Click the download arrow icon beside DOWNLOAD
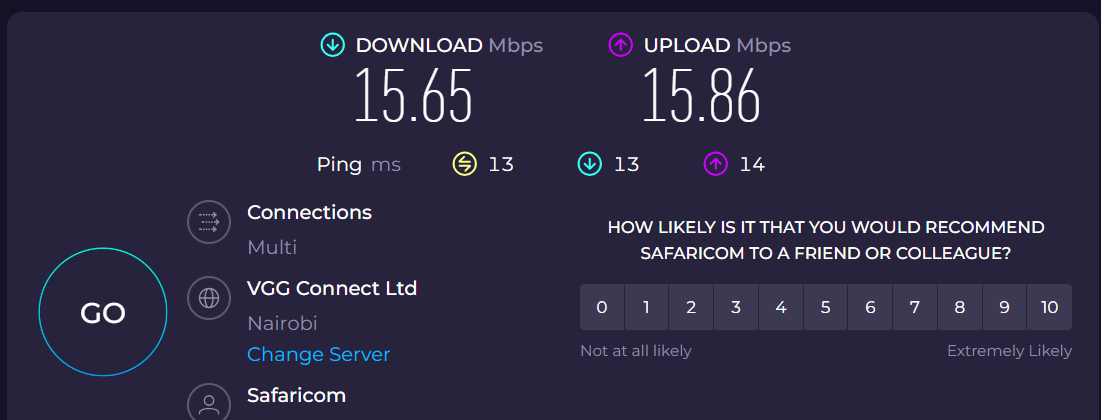The image size is (1101, 420). (332, 45)
